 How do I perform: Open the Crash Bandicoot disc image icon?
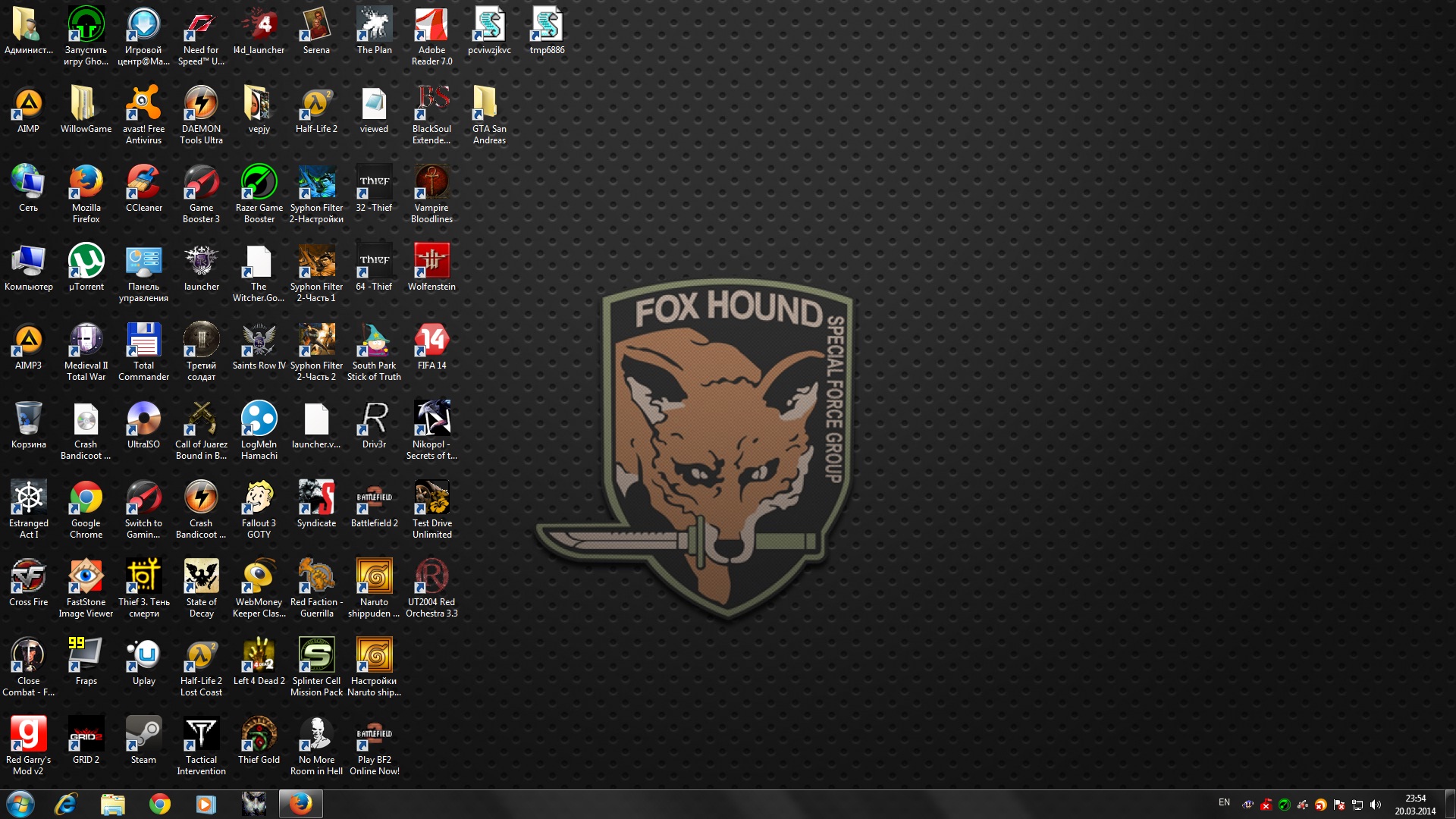[x=86, y=430]
